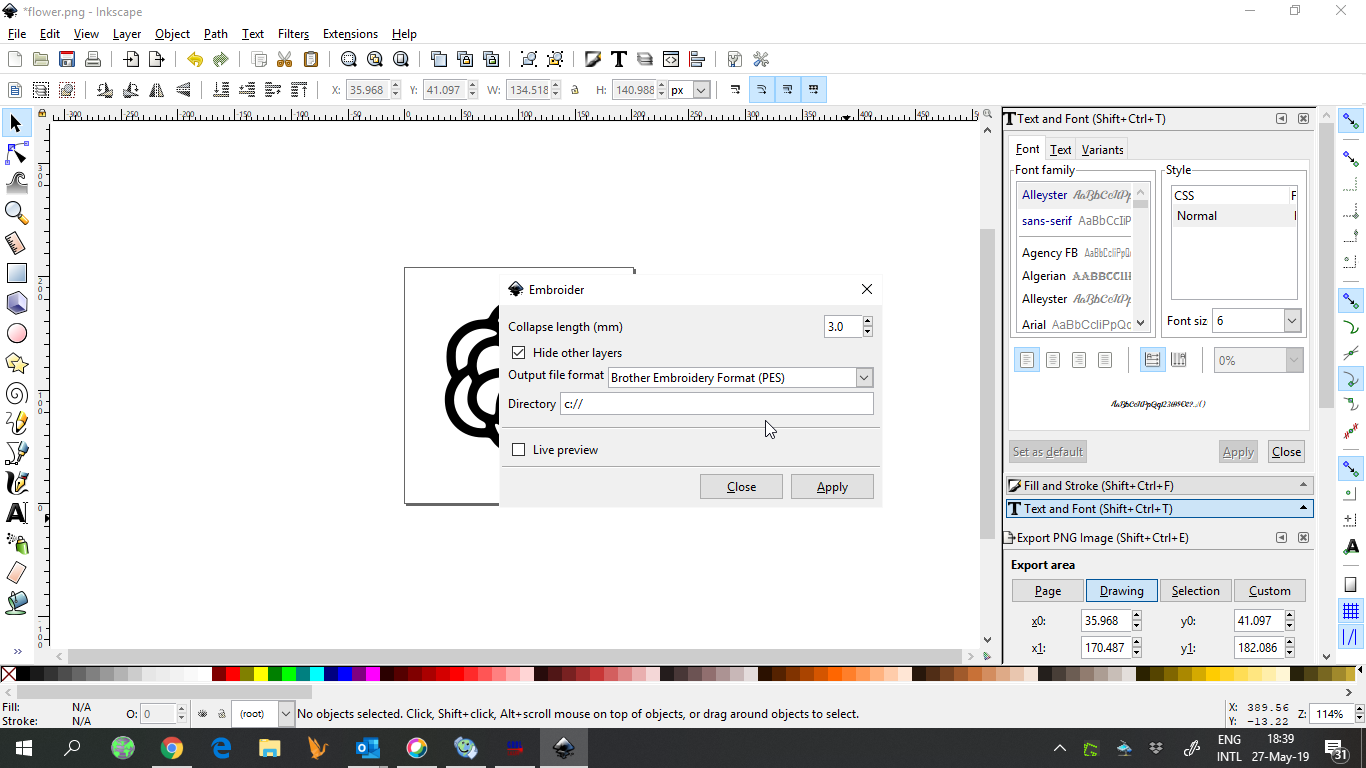The height and width of the screenshot is (768, 1366).
Task: Open the Align and Distribute toolbar icon
Action: point(697,59)
